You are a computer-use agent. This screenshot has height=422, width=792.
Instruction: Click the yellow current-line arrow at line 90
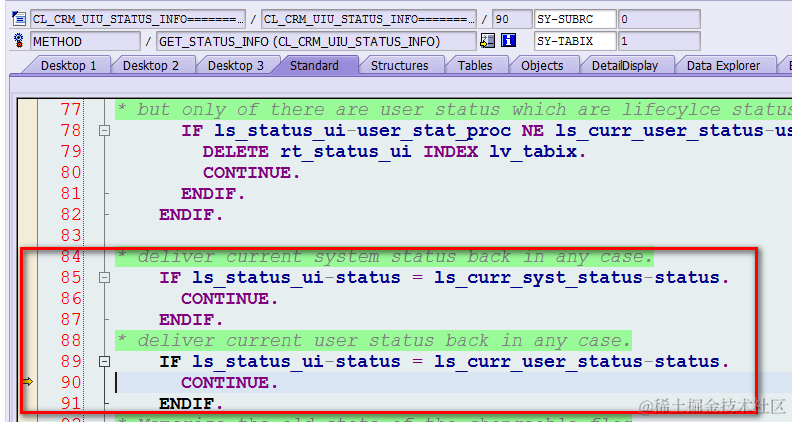click(28, 382)
